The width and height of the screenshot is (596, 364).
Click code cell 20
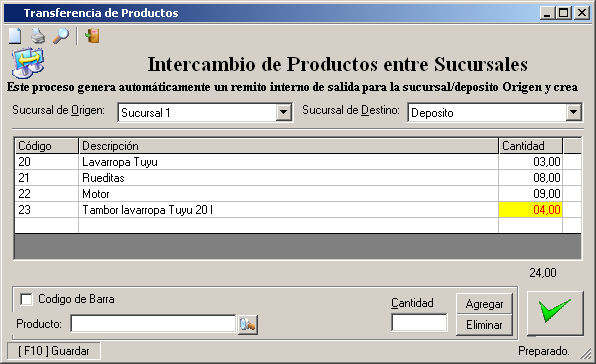pyautogui.click(x=46, y=162)
